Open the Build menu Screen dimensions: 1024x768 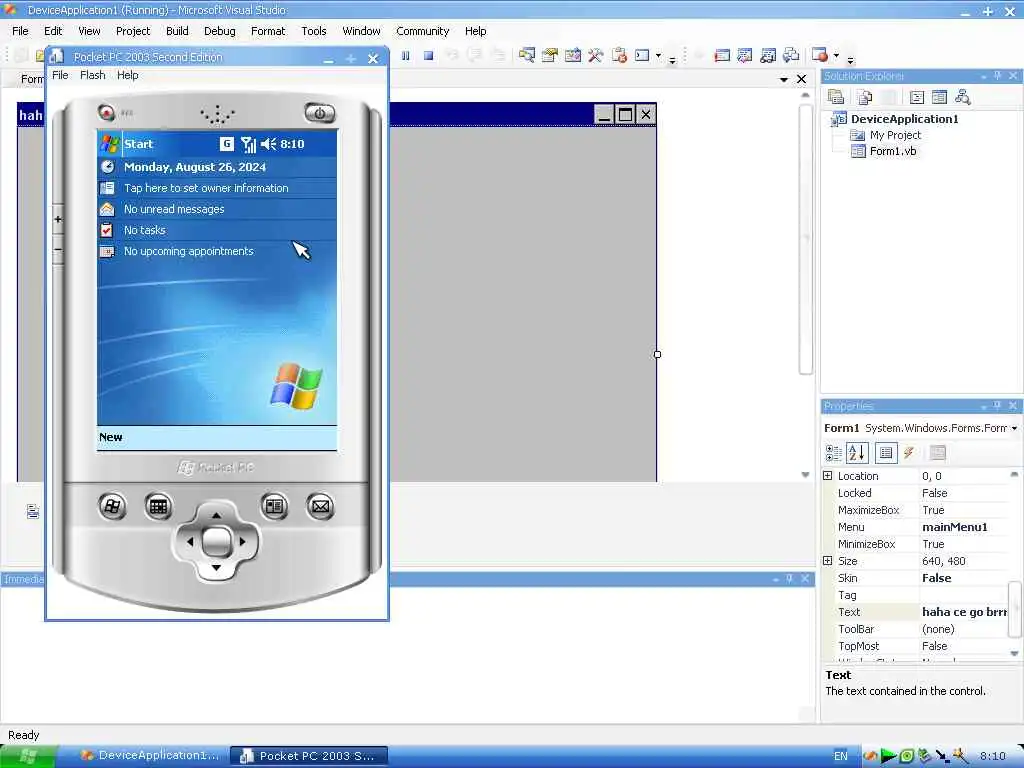[x=177, y=31]
